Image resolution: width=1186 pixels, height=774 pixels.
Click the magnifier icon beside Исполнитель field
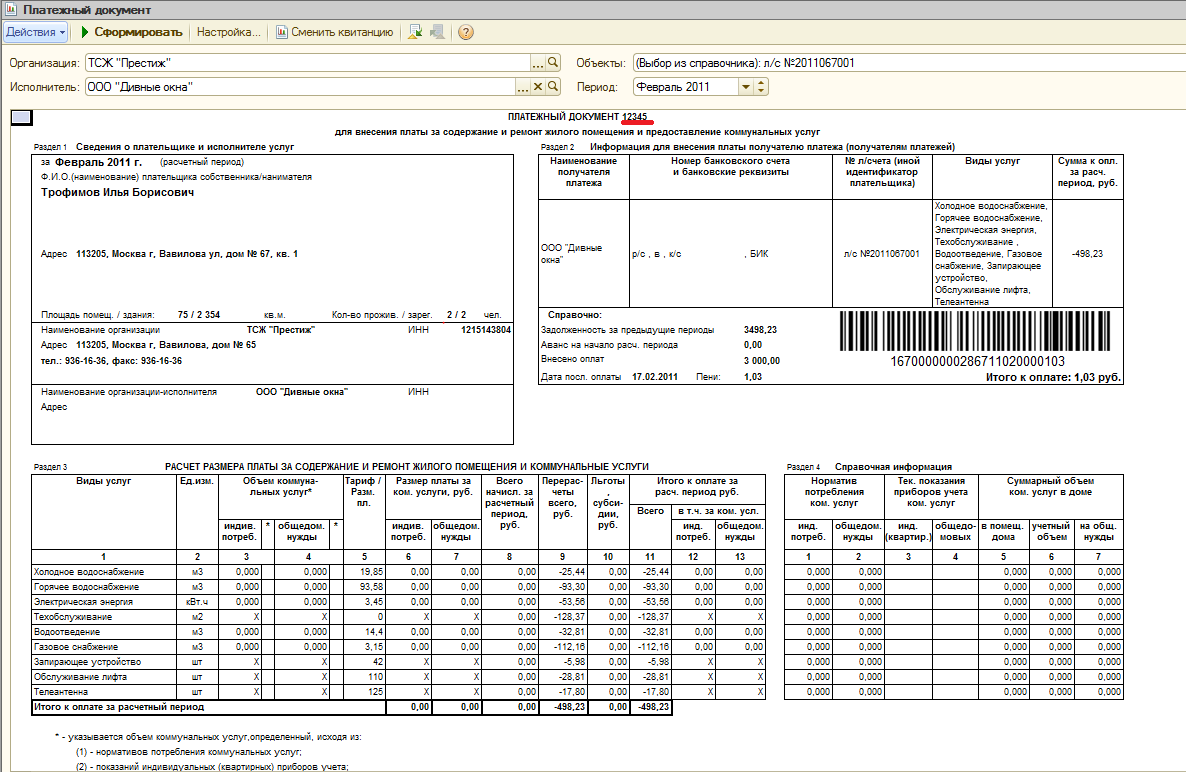553,87
